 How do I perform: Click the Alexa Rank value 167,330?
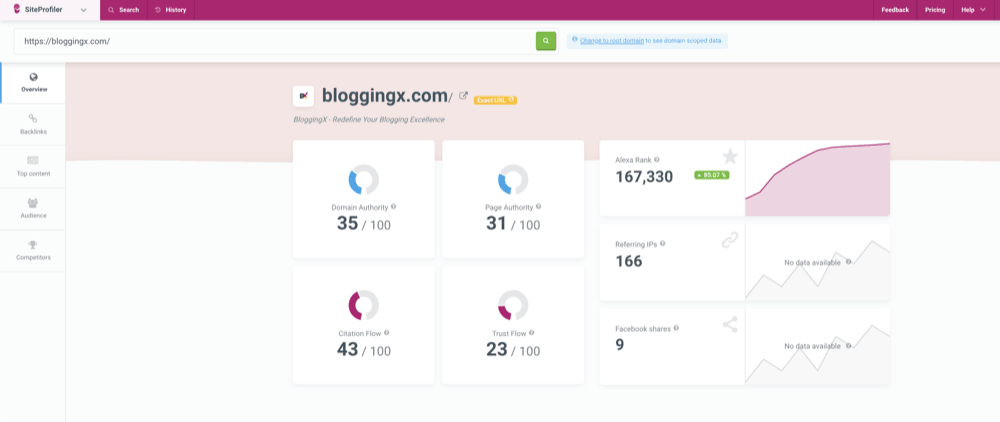pyautogui.click(x=644, y=177)
